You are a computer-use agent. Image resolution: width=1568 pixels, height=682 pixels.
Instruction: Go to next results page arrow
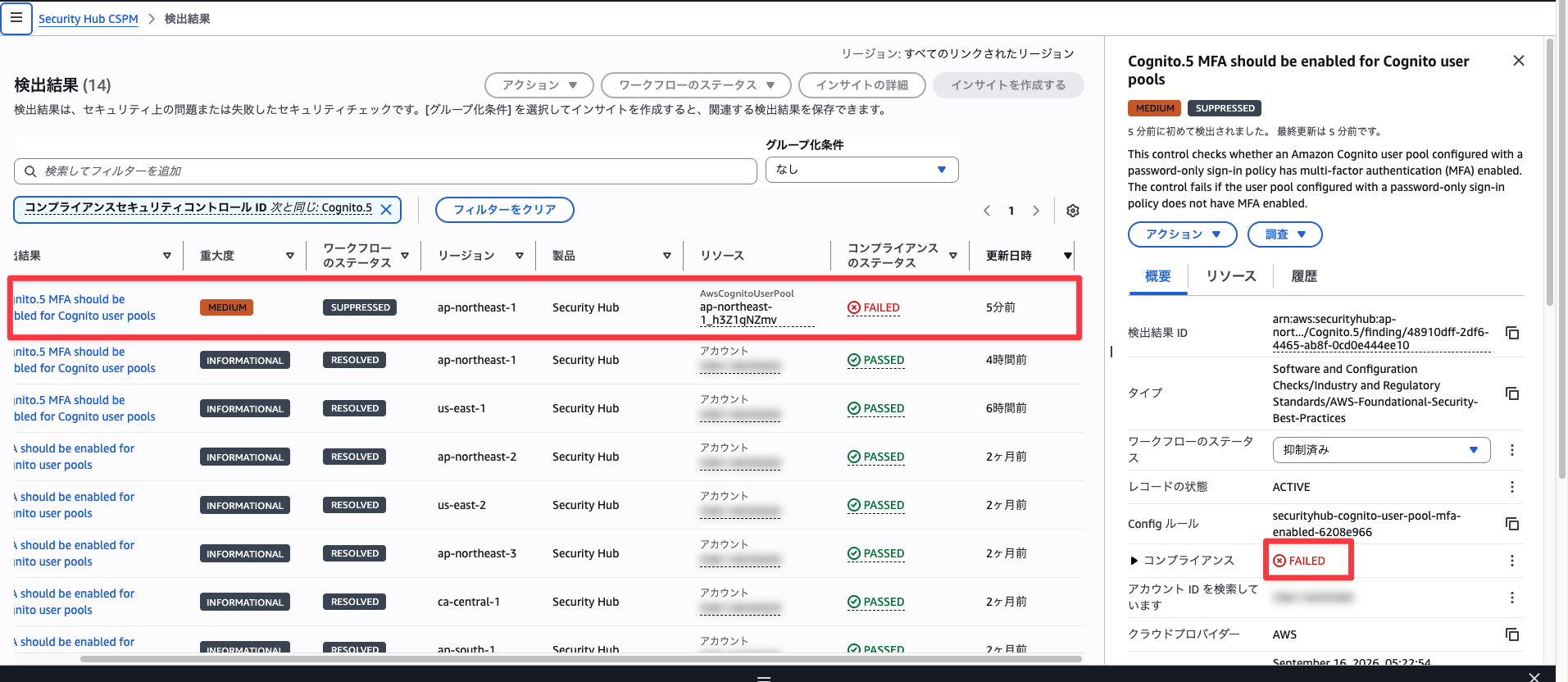click(1036, 211)
